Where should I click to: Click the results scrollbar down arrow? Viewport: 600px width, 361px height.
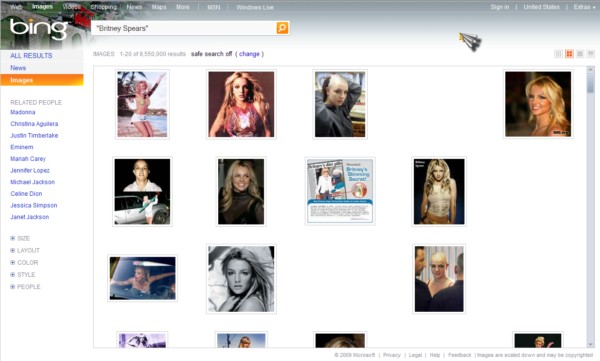590,344
